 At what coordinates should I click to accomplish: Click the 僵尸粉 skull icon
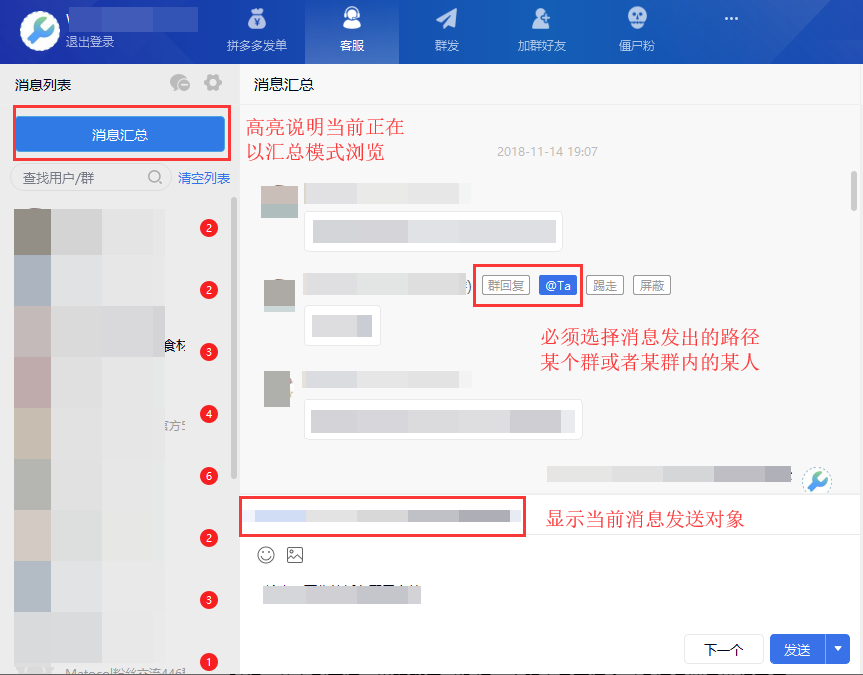click(637, 18)
